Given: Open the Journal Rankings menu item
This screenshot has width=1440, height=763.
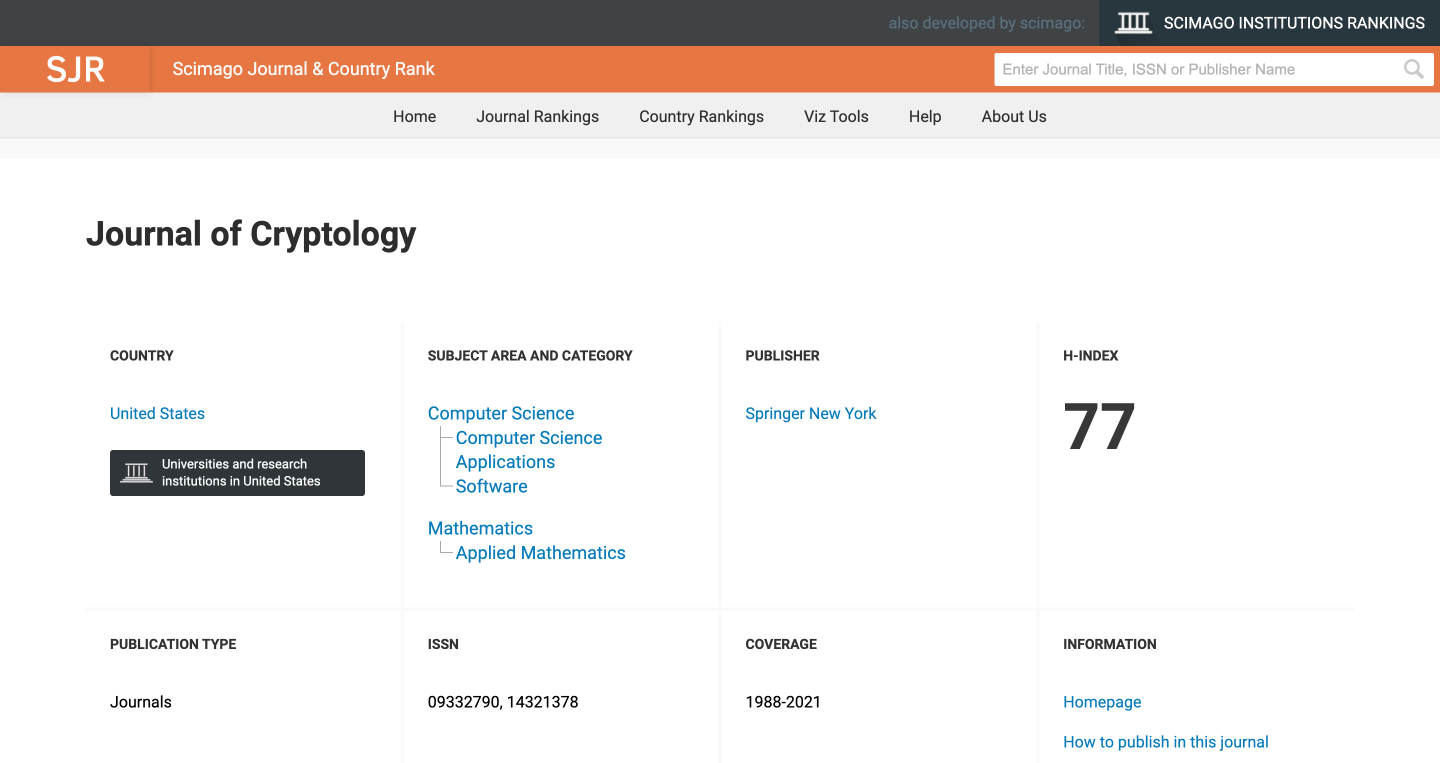Looking at the screenshot, I should point(538,116).
